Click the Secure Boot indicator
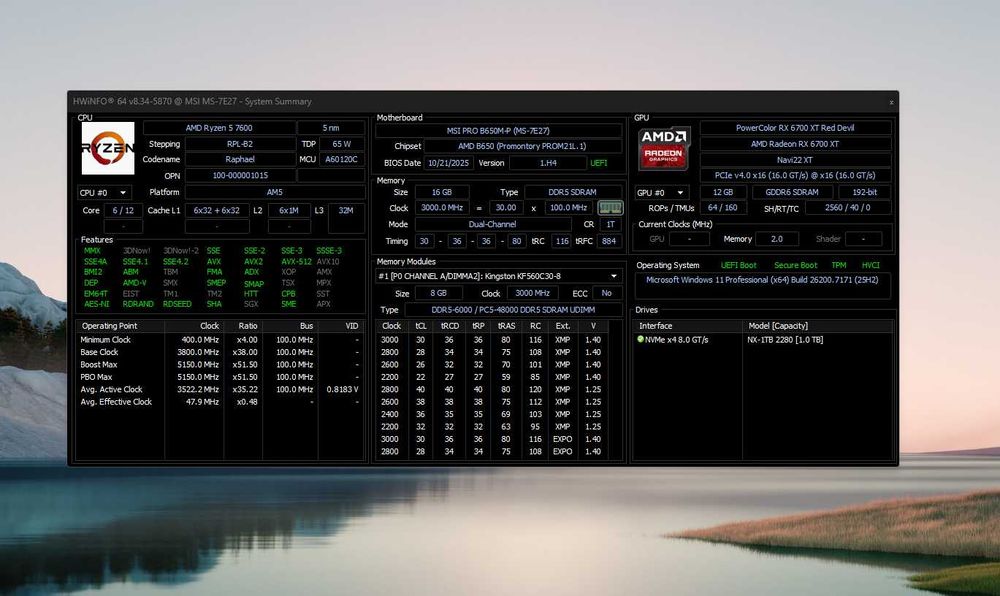Image resolution: width=1000 pixels, height=596 pixels. point(795,265)
